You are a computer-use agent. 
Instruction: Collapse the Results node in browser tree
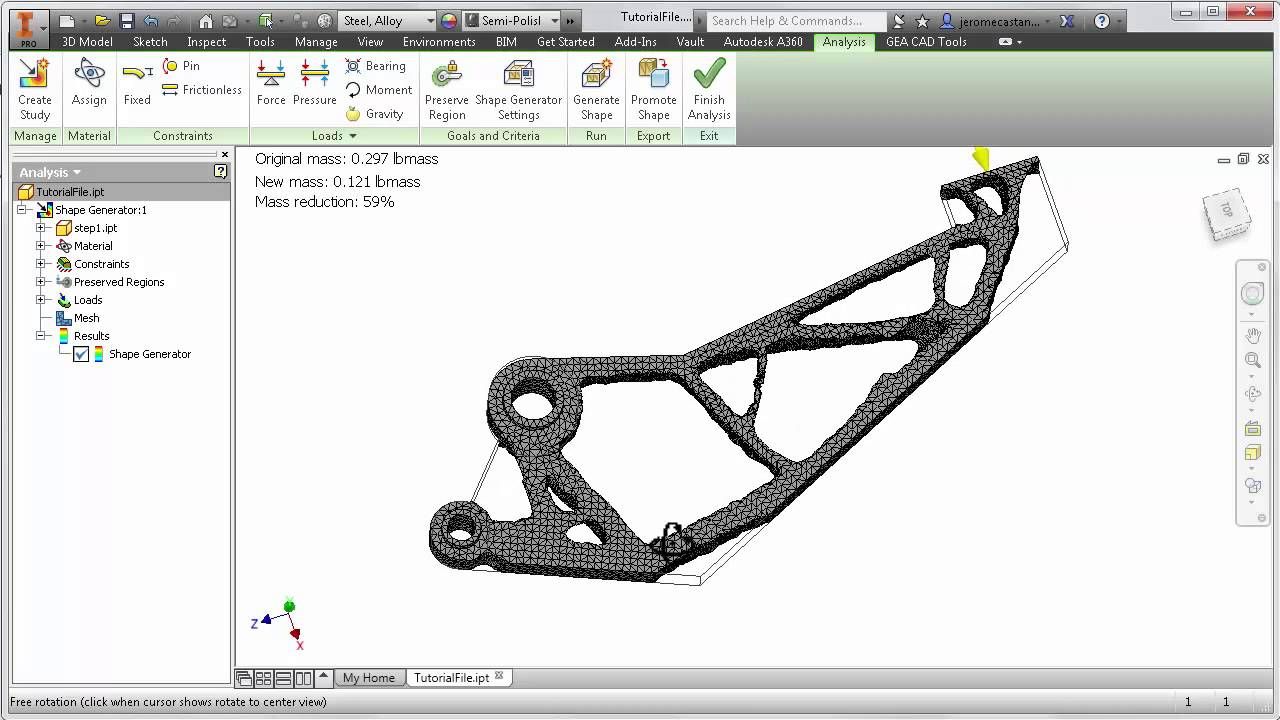coord(41,336)
